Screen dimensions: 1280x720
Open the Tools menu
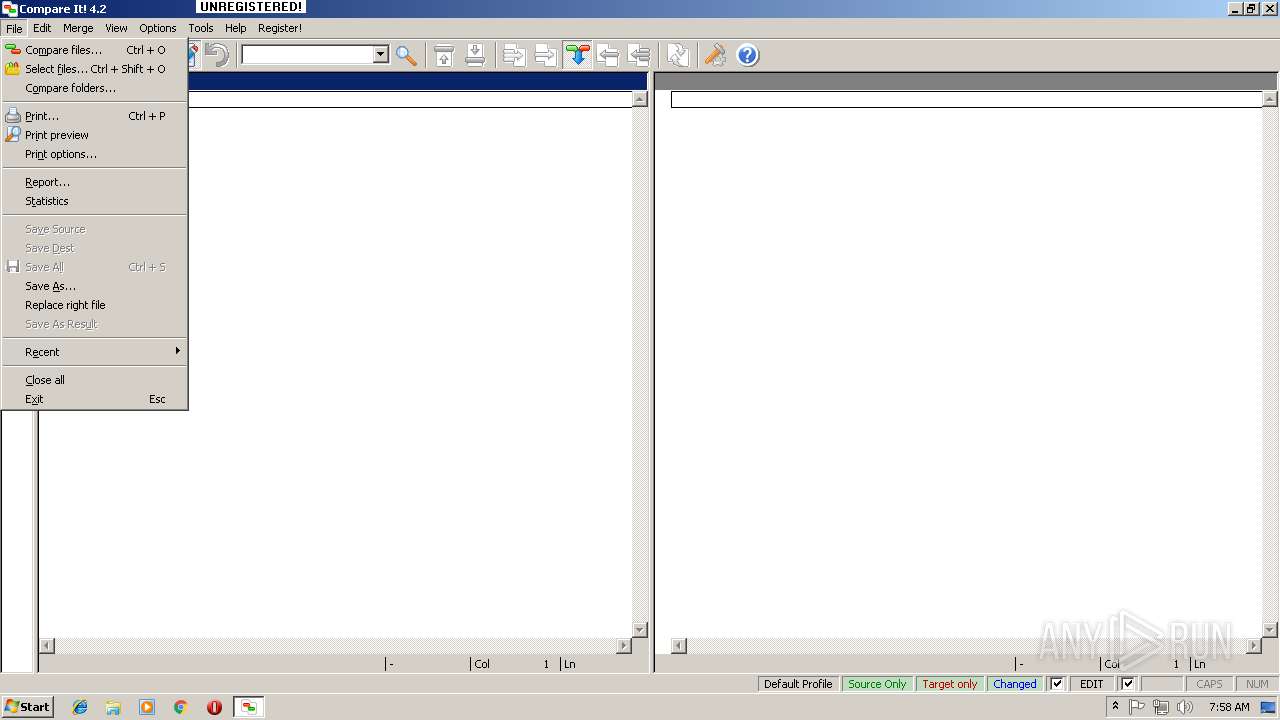[x=201, y=28]
